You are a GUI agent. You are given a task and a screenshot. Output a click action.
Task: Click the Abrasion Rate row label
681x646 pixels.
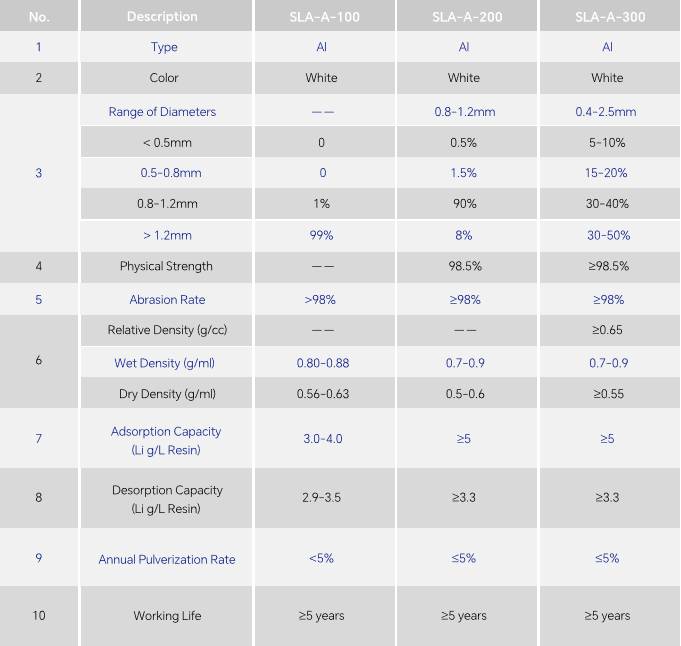pyautogui.click(x=167, y=300)
